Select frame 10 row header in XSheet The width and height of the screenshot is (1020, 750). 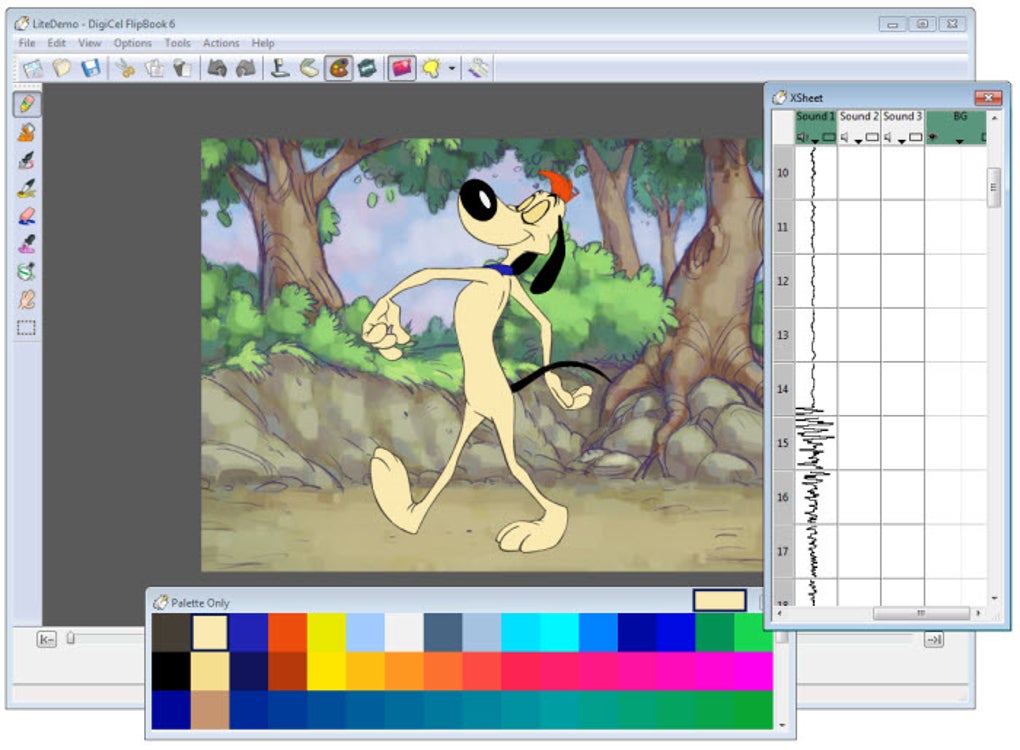783,172
